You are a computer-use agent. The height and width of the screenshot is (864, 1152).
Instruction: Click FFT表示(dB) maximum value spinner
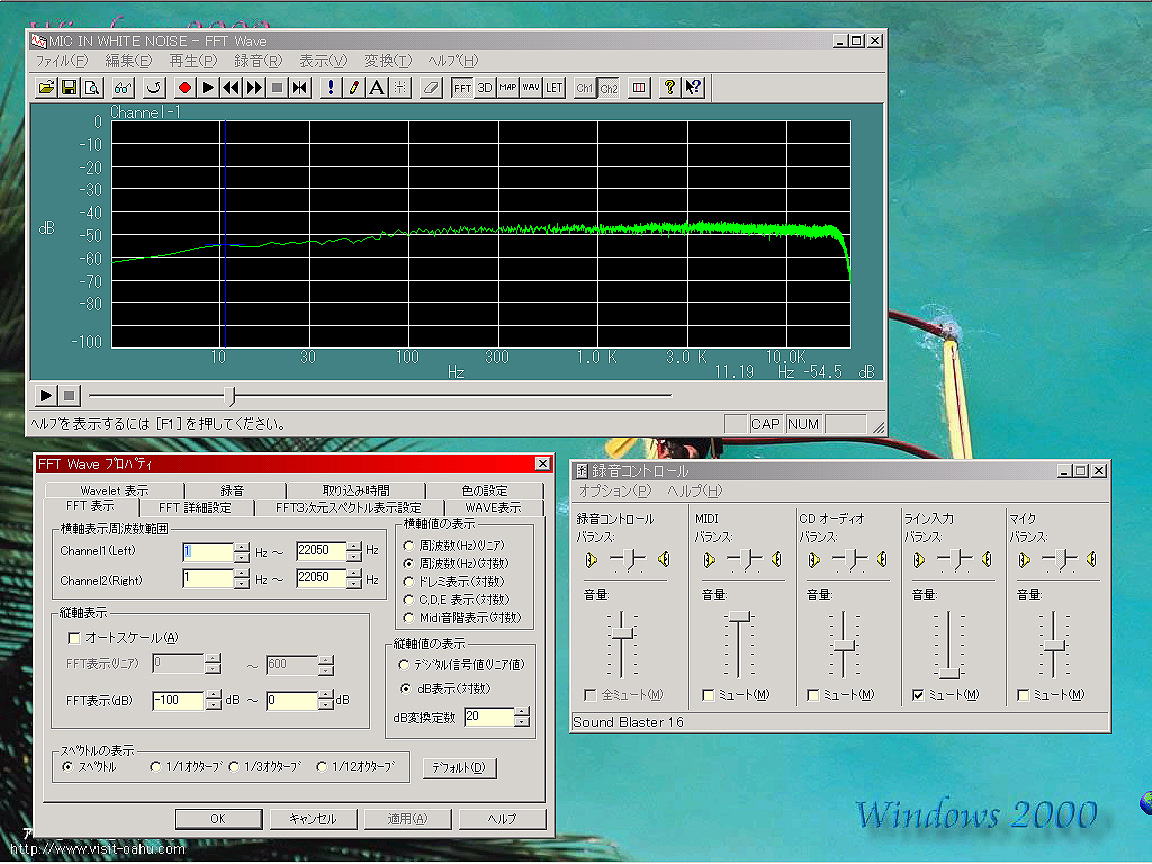[x=326, y=701]
